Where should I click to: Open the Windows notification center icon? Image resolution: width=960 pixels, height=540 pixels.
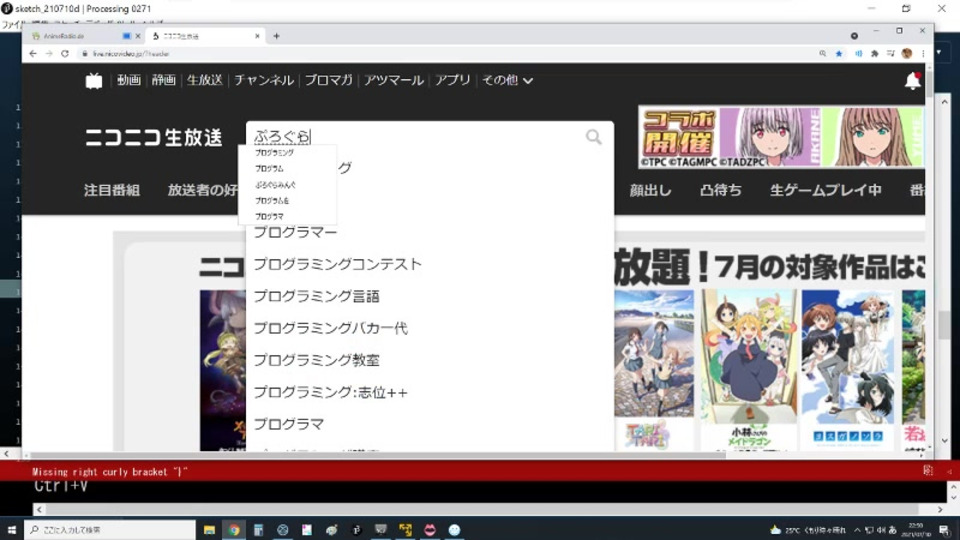tap(943, 530)
